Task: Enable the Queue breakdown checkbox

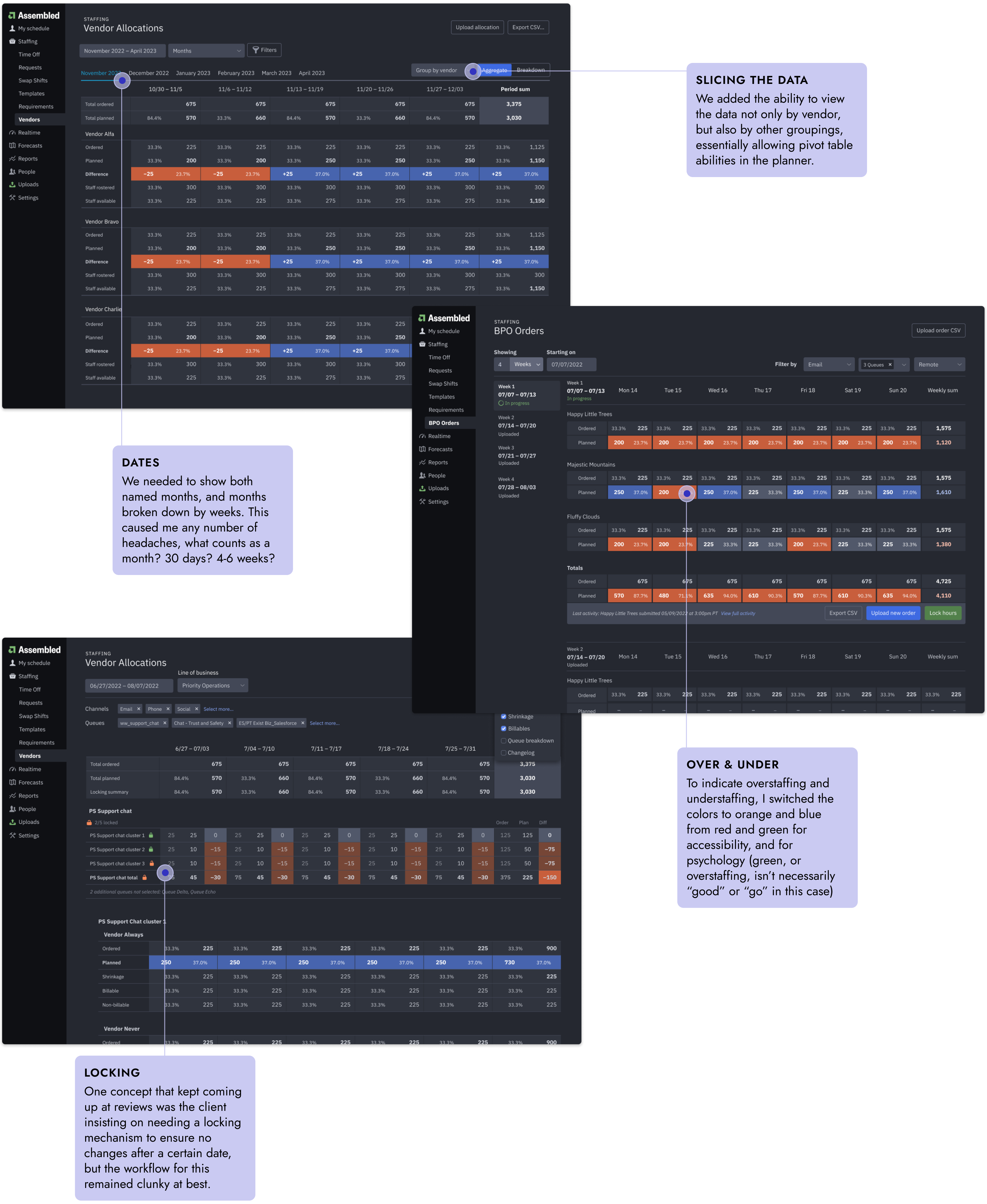Action: tap(504, 740)
